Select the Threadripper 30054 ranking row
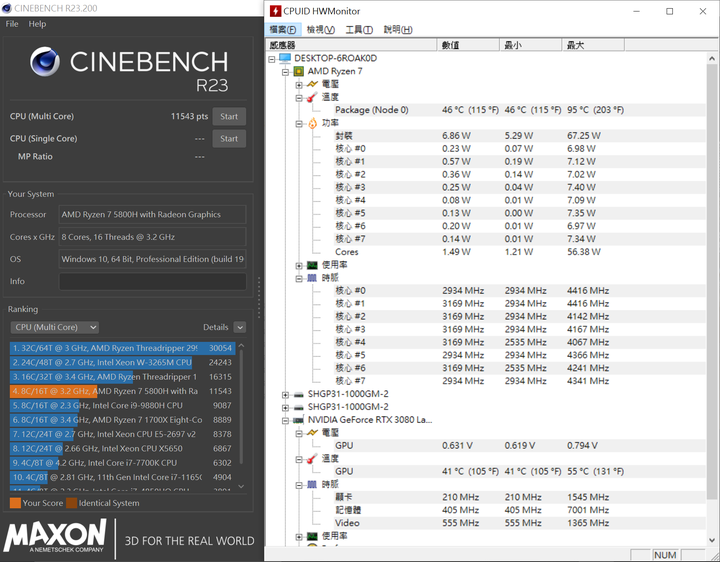 122,348
